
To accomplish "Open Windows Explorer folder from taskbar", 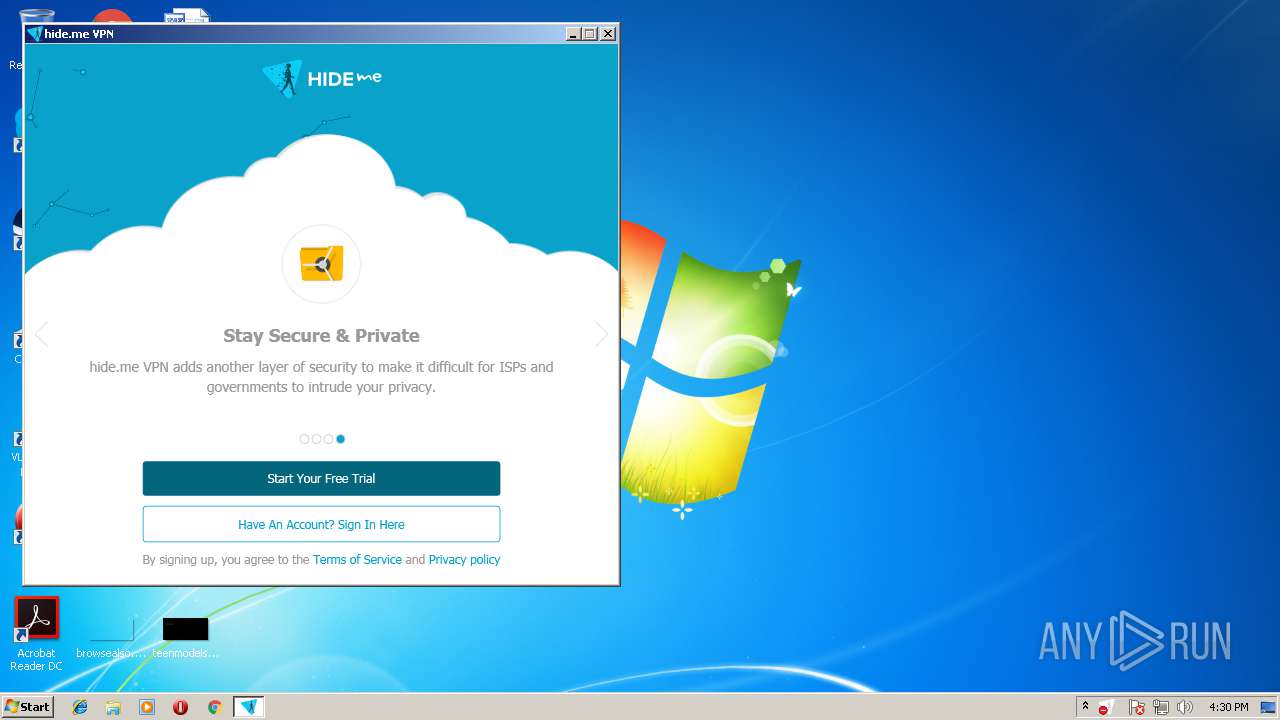I will point(113,707).
